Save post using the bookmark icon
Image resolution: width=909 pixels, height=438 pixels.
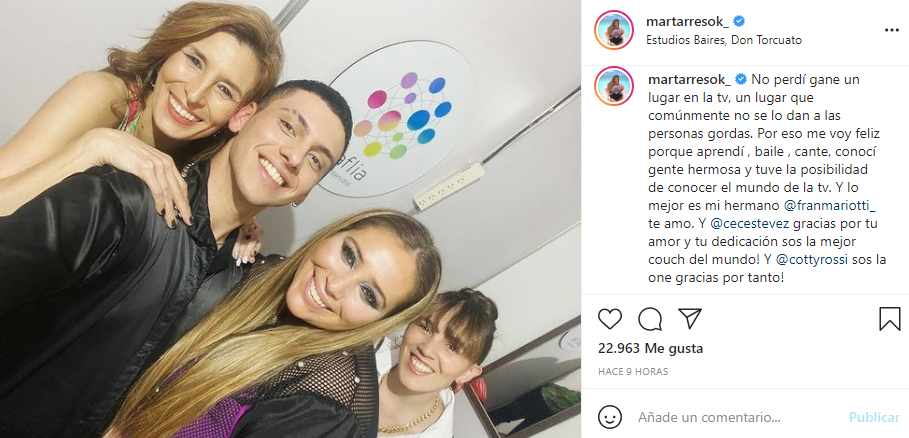pos(889,319)
